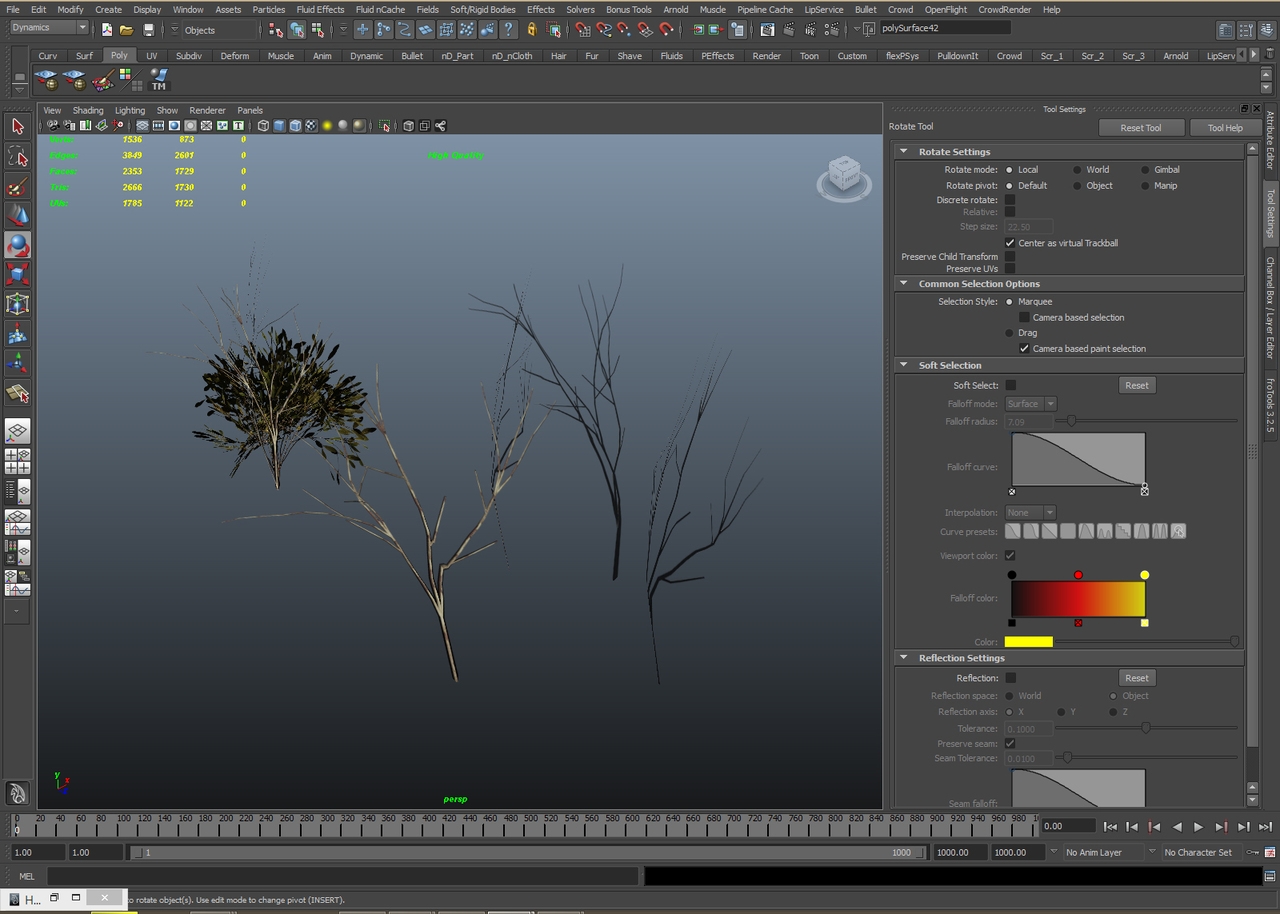Click Reset in Reflection Settings
Screen dimensions: 1280x914
(x=1136, y=678)
